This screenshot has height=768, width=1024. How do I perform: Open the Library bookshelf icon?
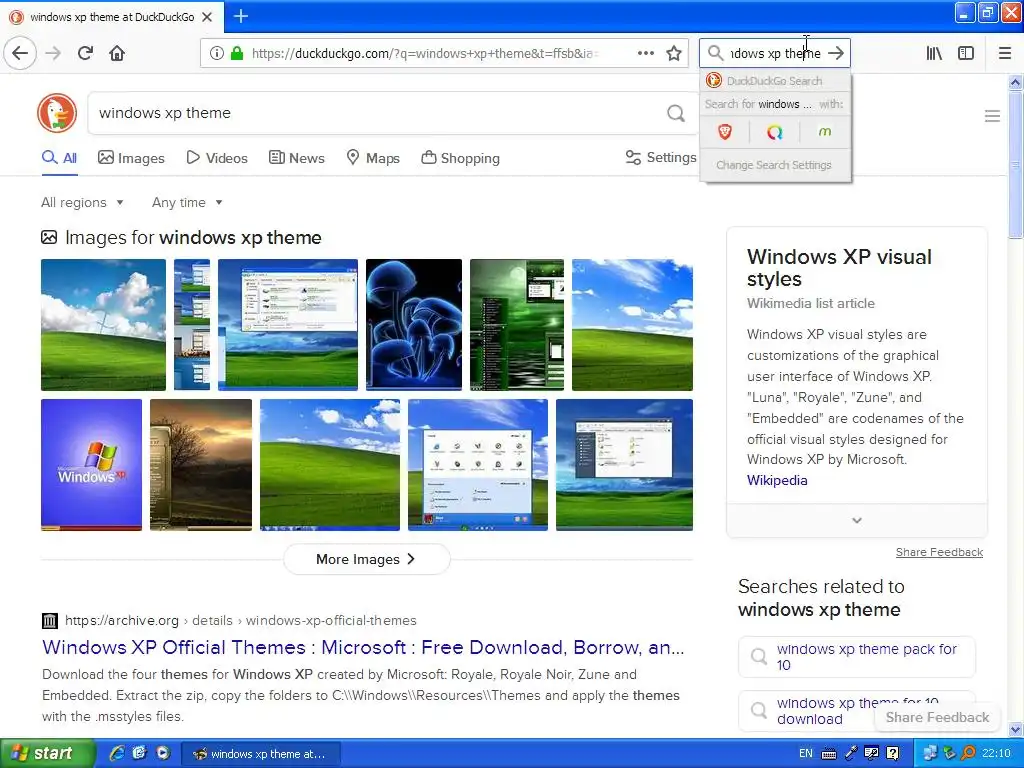(934, 53)
